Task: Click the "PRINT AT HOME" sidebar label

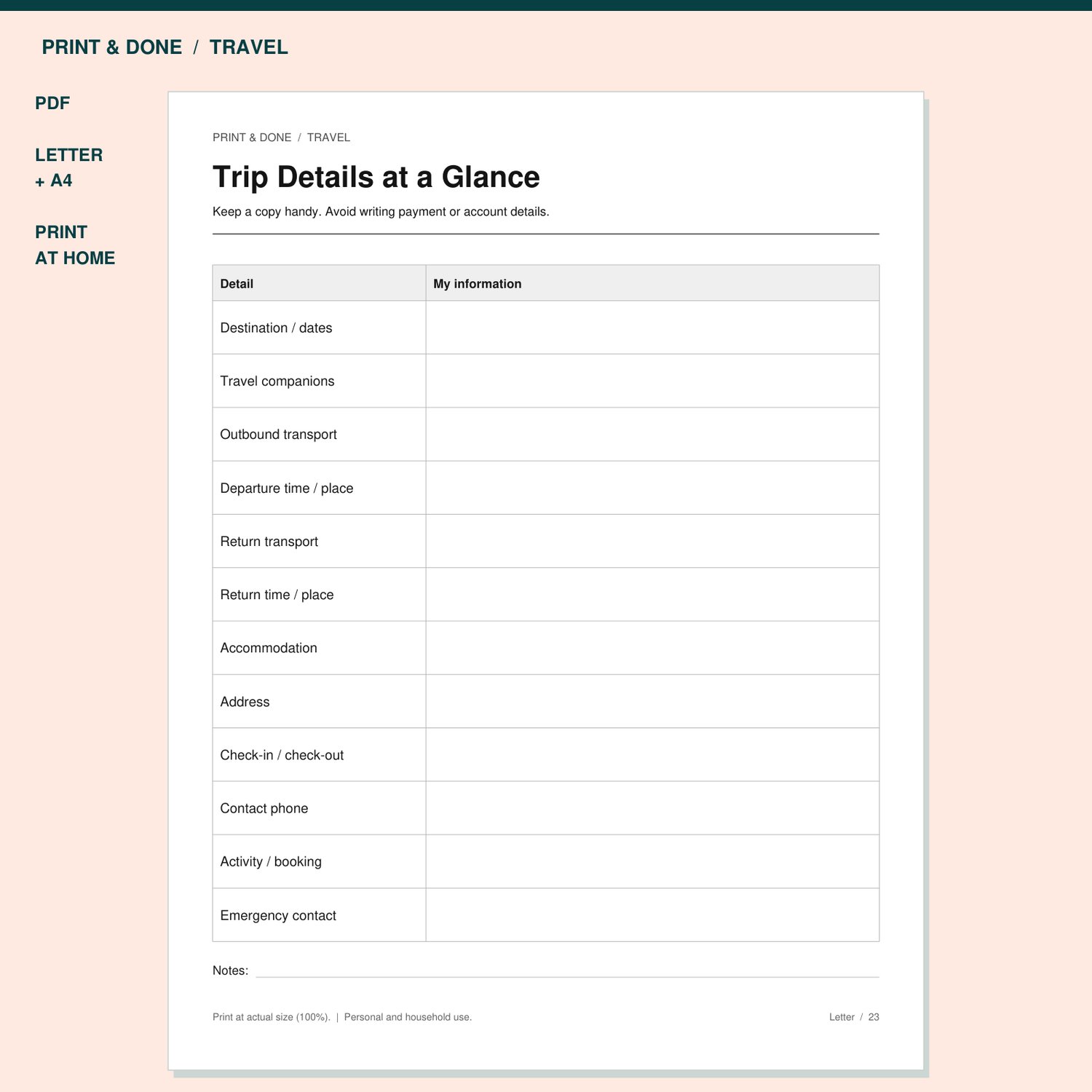Action: tap(75, 245)
